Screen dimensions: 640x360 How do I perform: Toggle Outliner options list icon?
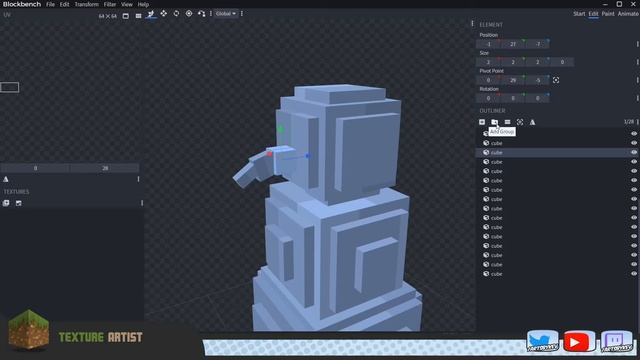507,122
